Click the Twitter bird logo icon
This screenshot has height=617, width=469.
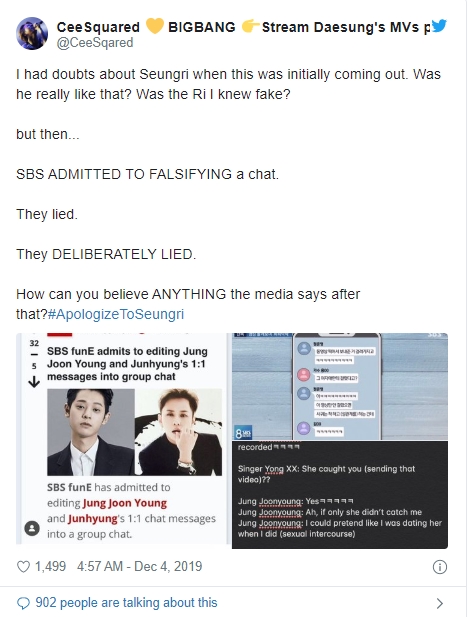(439, 26)
